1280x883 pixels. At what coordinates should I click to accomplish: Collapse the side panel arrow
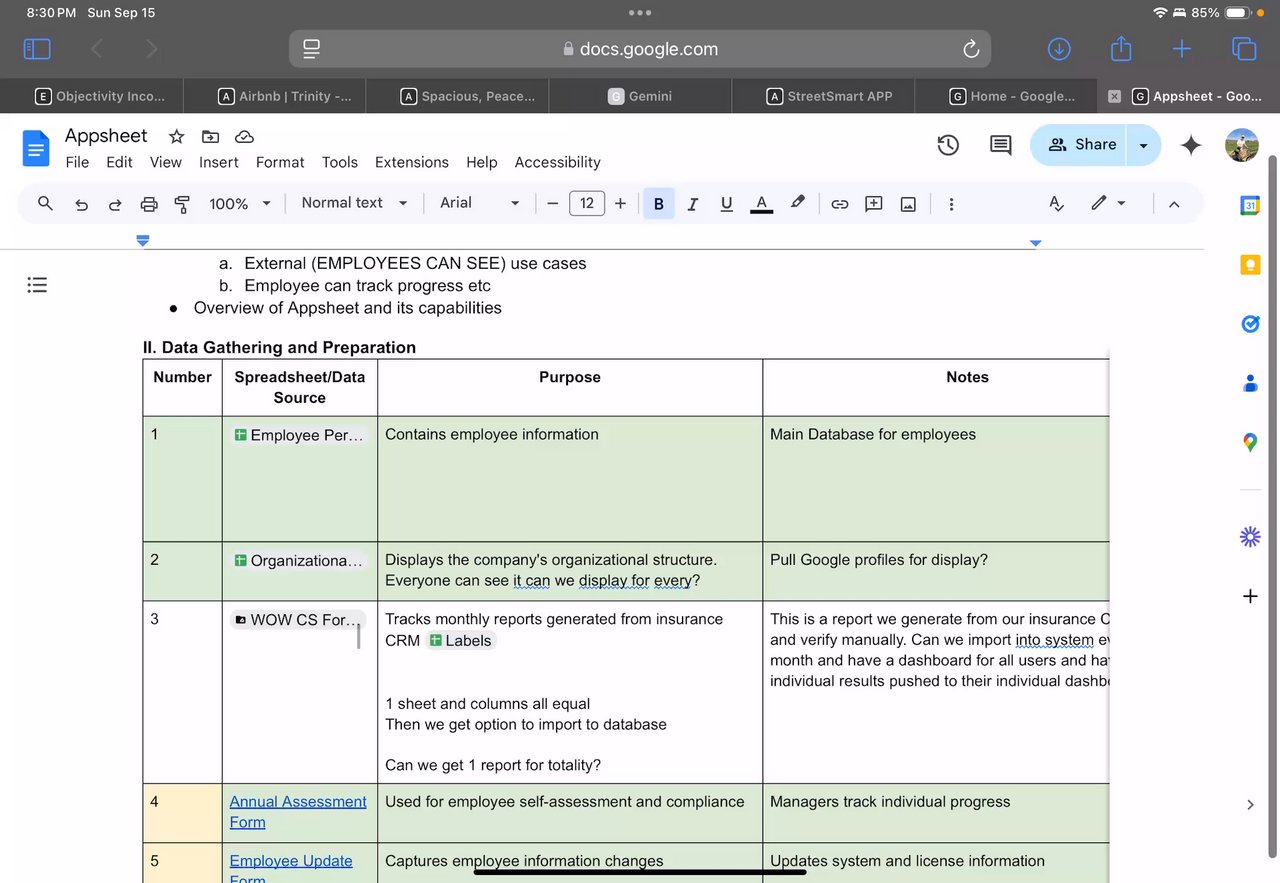click(x=1250, y=804)
